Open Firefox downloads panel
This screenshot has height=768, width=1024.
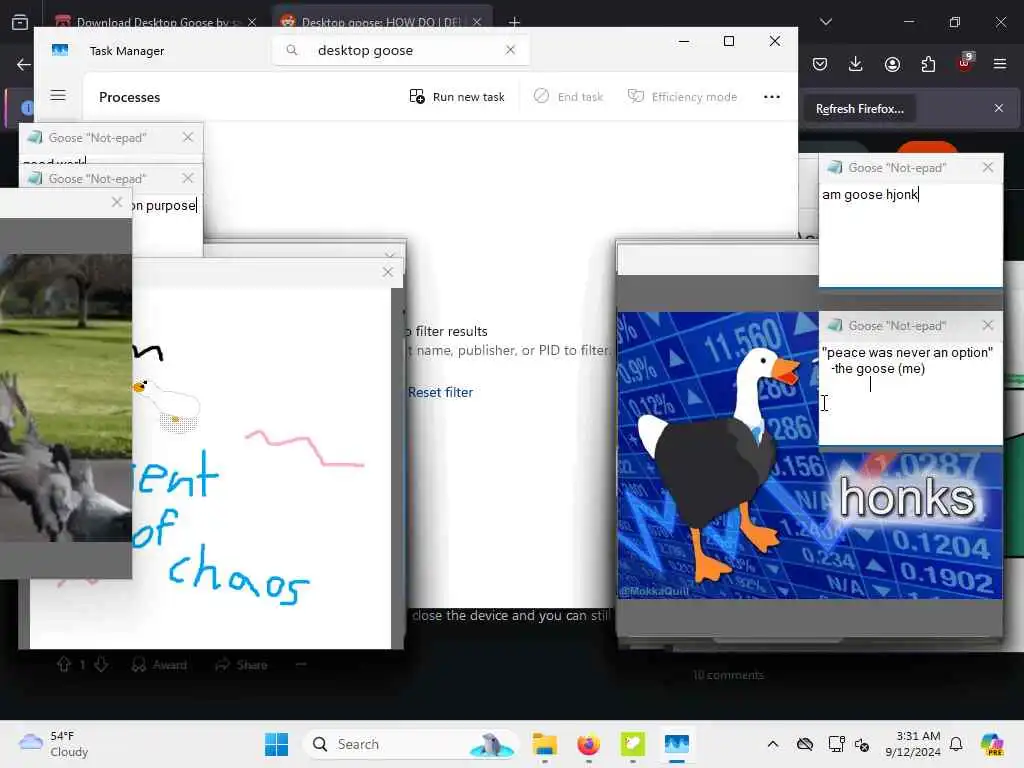[856, 64]
